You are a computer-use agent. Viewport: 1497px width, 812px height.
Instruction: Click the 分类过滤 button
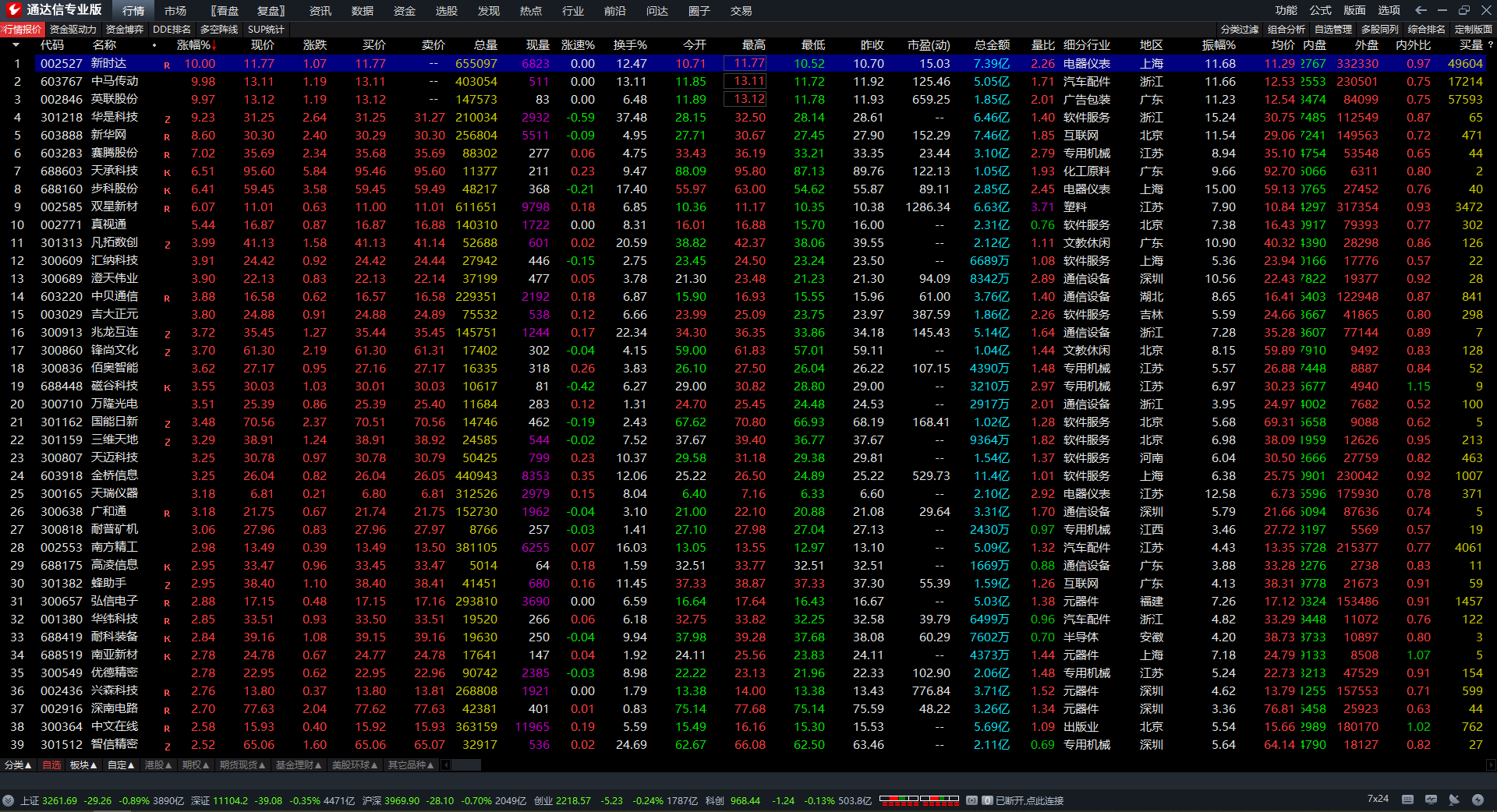coord(1240,30)
